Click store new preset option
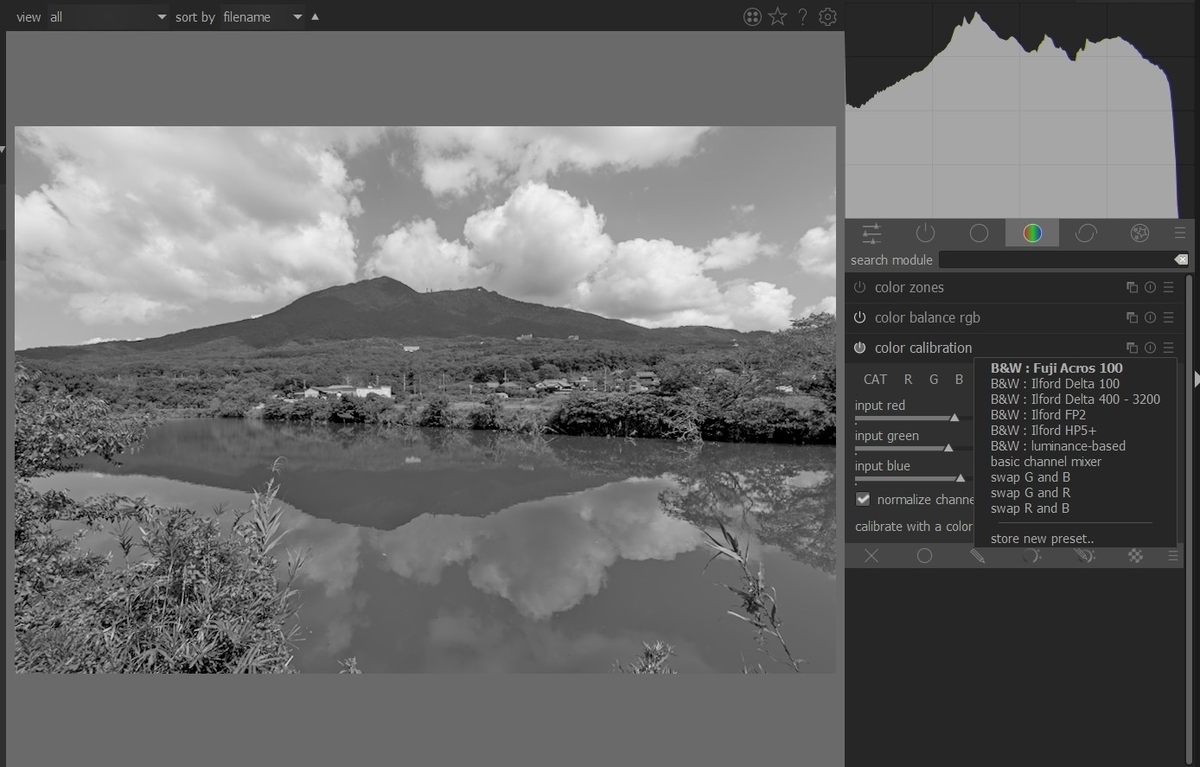 point(1042,538)
